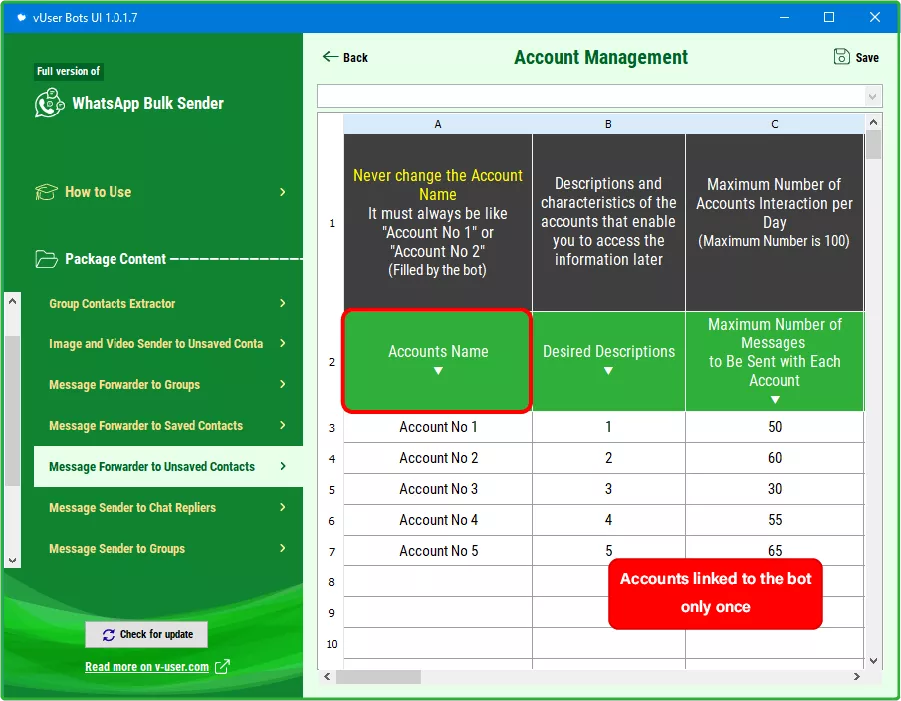Open the filter arrow under Maximum Number of Messages
The image size is (901, 701).
coord(775,399)
